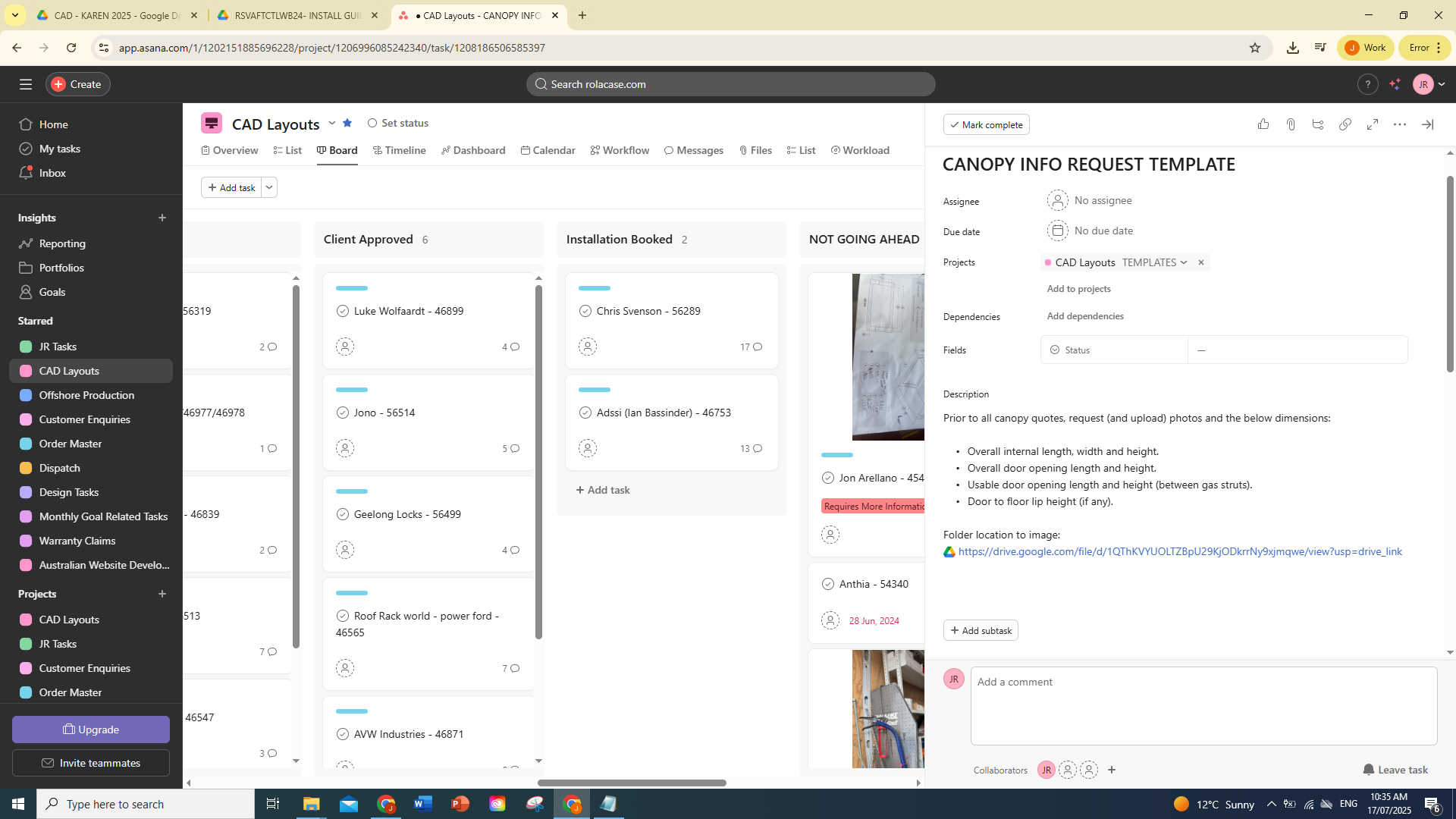Click the star favorite icon beside CAD Layouts
The height and width of the screenshot is (819, 1456).
click(347, 123)
